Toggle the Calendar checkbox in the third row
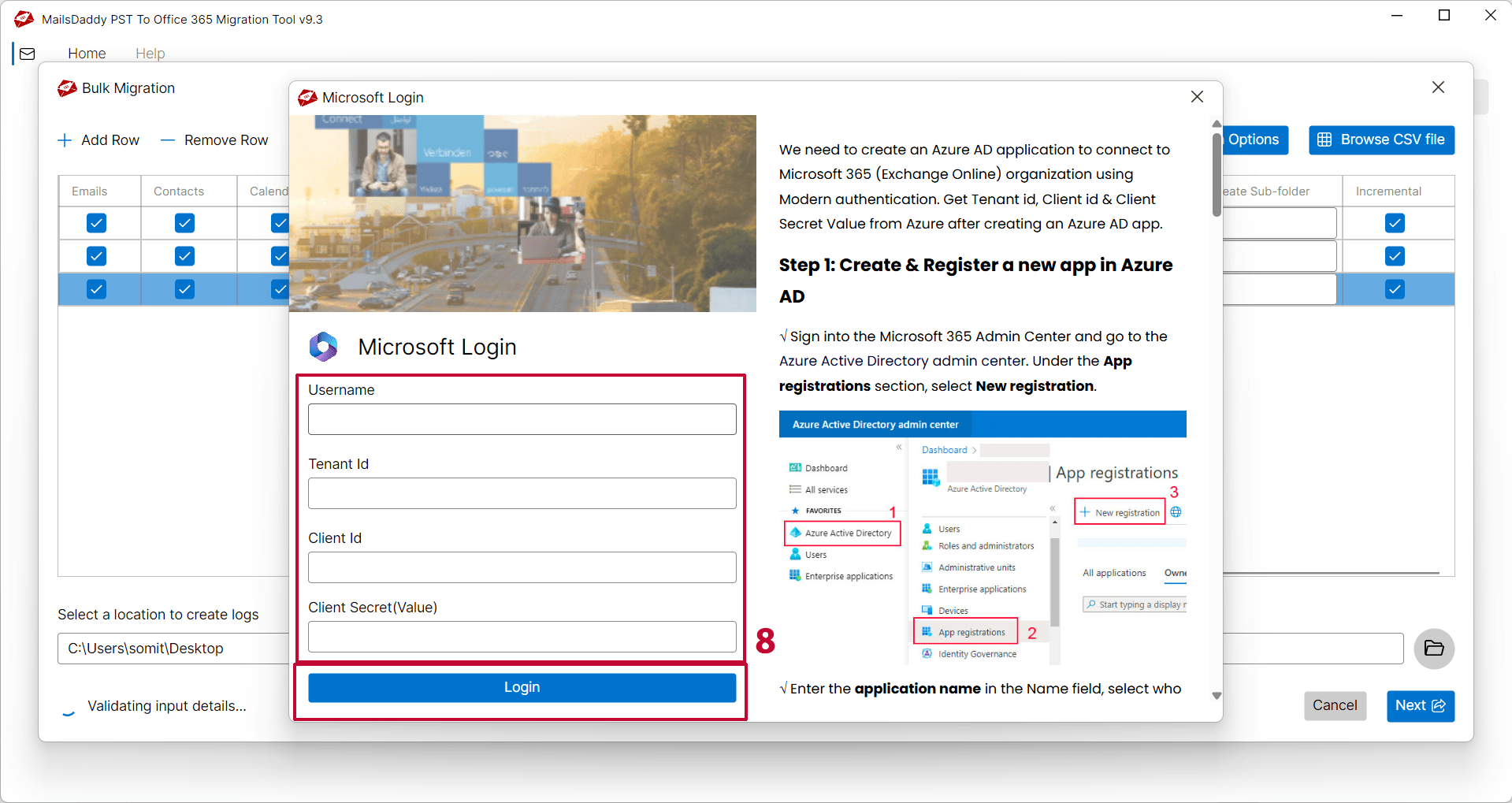Image resolution: width=1512 pixels, height=803 pixels. [280, 288]
